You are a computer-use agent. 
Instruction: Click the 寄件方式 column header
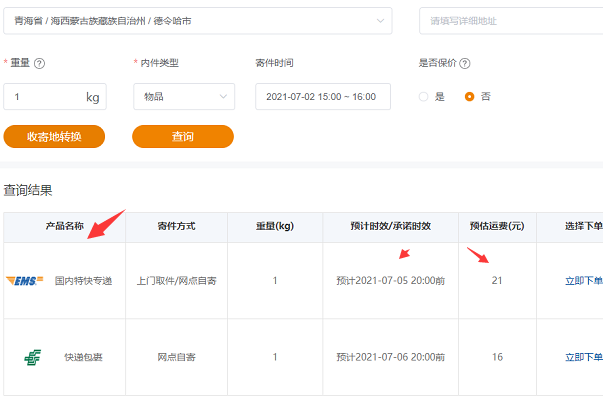pyautogui.click(x=176, y=226)
